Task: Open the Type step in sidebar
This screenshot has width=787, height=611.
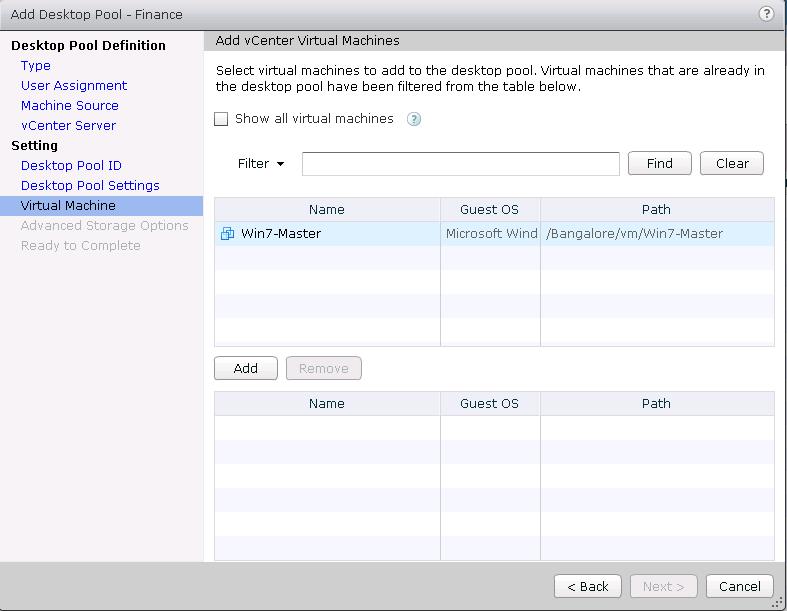Action: coord(36,66)
